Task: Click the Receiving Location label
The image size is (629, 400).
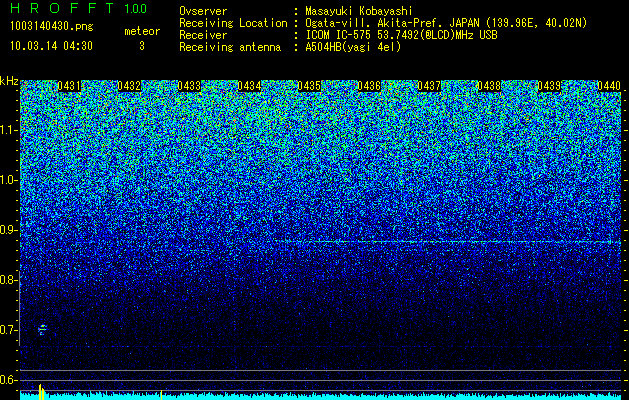Action: click(x=233, y=23)
